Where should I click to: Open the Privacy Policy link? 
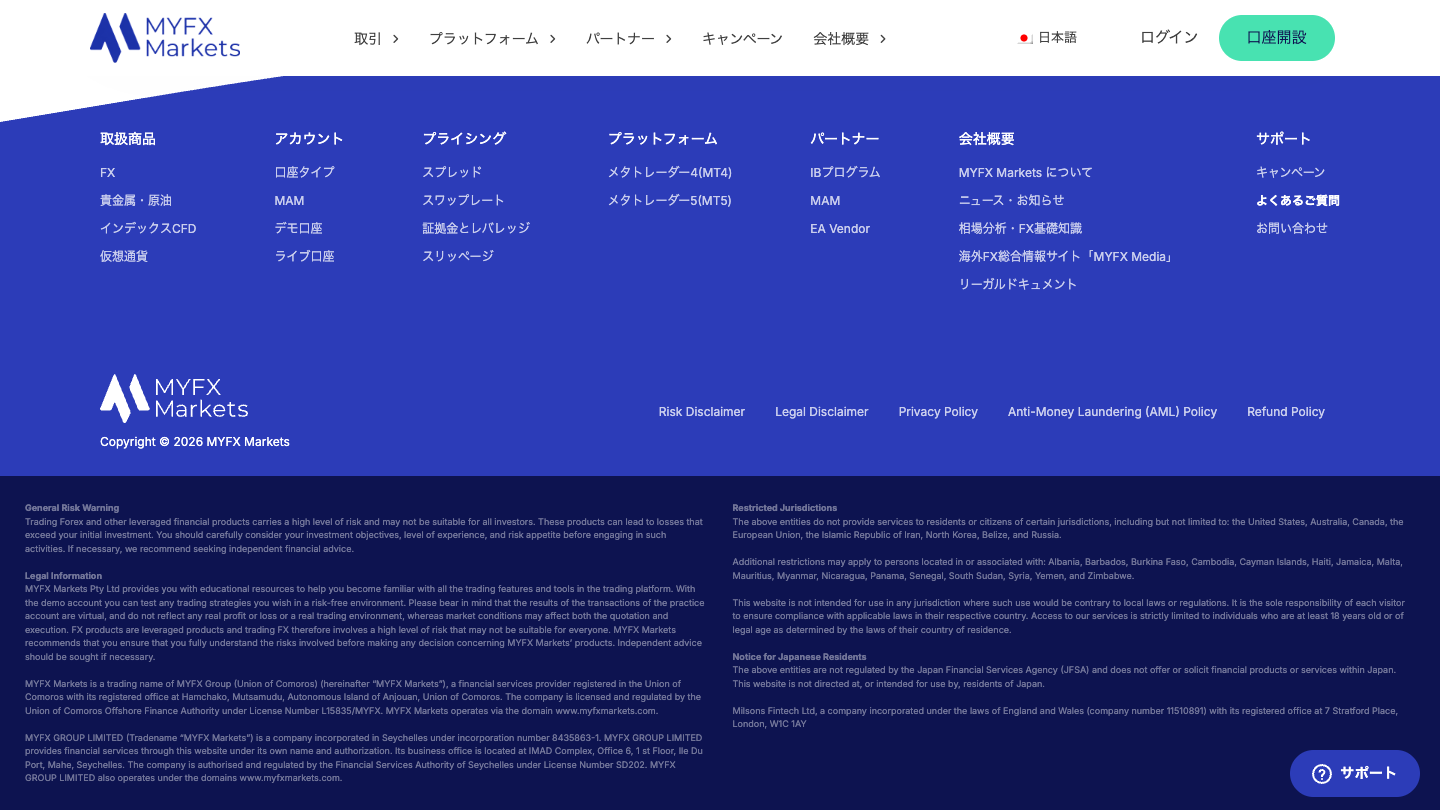coord(938,412)
